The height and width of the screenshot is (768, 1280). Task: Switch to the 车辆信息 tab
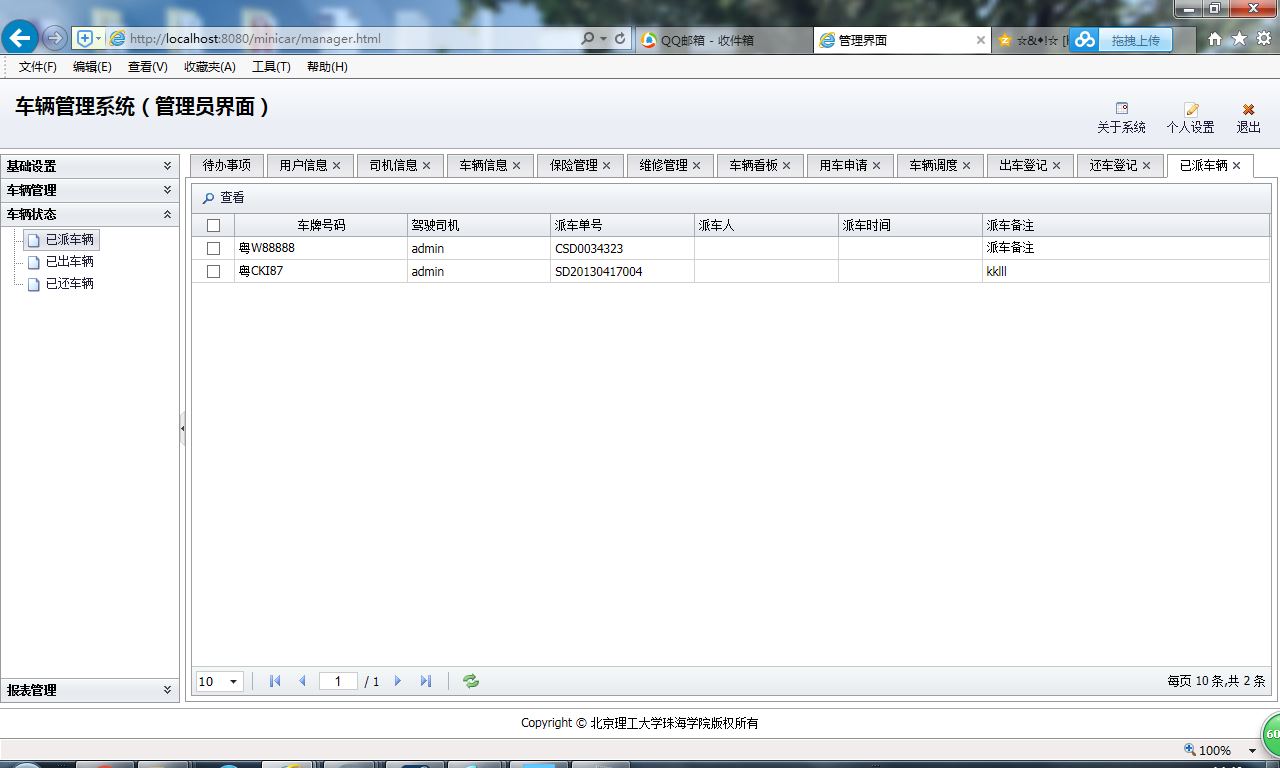pos(482,165)
